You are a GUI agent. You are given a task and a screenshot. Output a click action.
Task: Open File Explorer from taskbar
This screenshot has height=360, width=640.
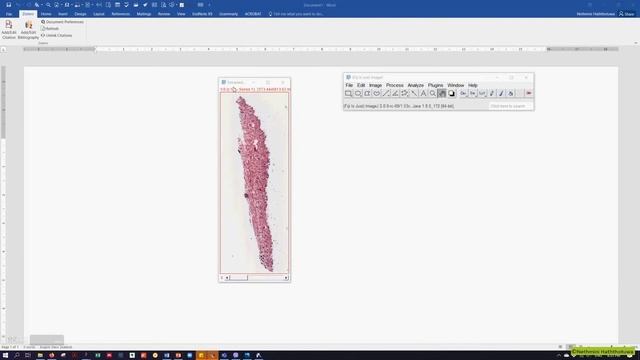tap(40, 356)
